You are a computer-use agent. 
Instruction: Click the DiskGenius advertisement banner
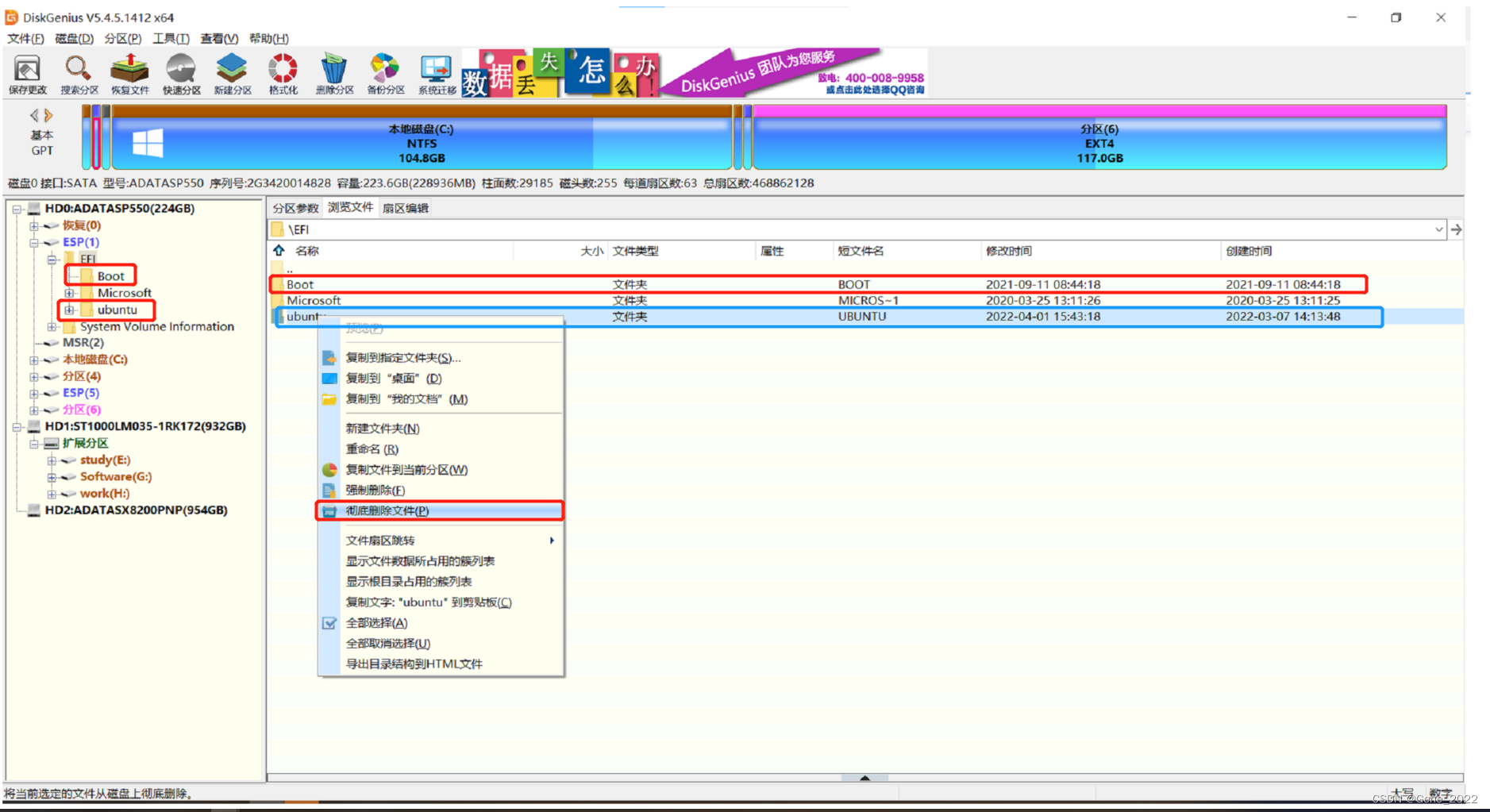click(x=693, y=72)
